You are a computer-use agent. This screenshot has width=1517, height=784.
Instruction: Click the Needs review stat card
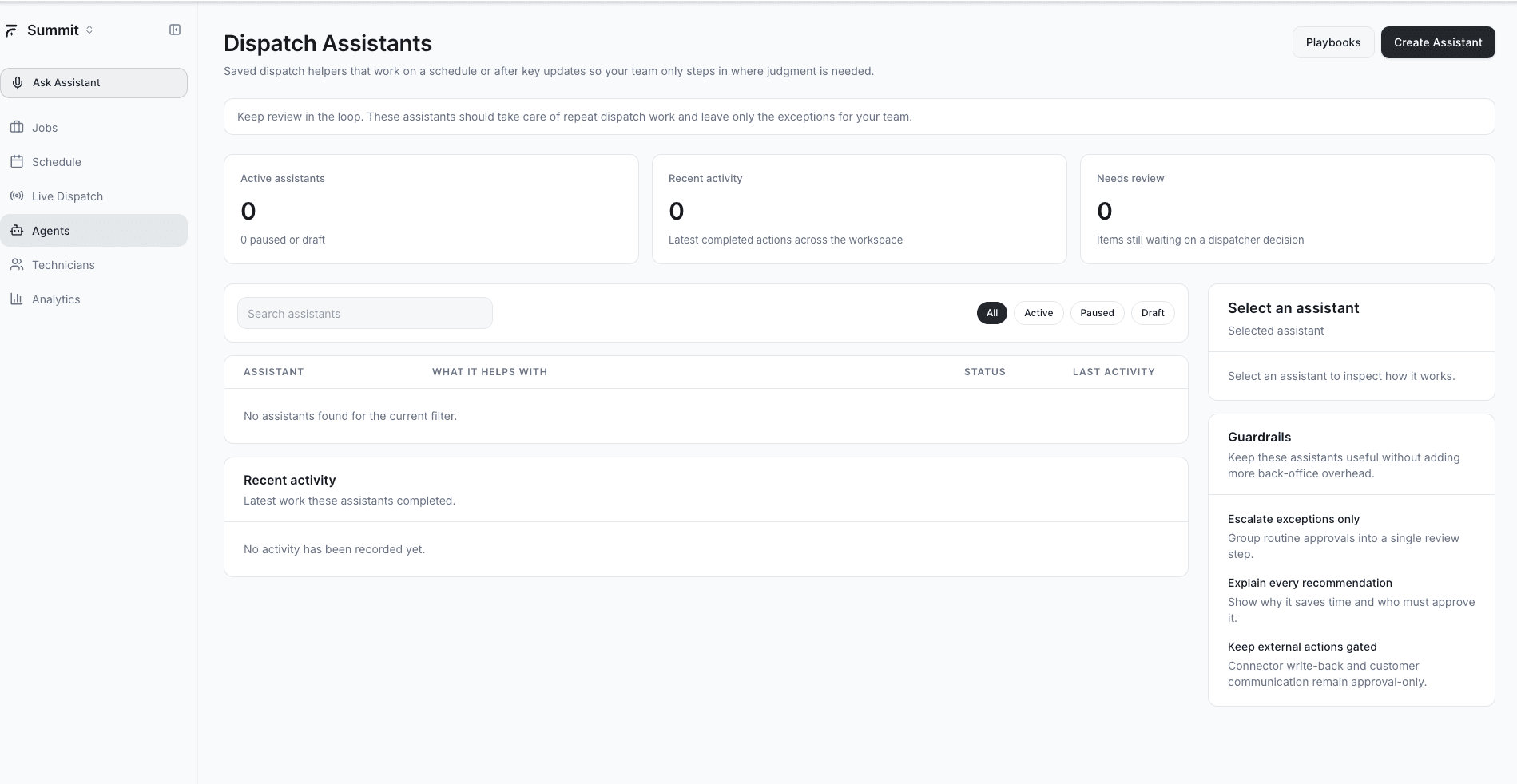(x=1286, y=209)
